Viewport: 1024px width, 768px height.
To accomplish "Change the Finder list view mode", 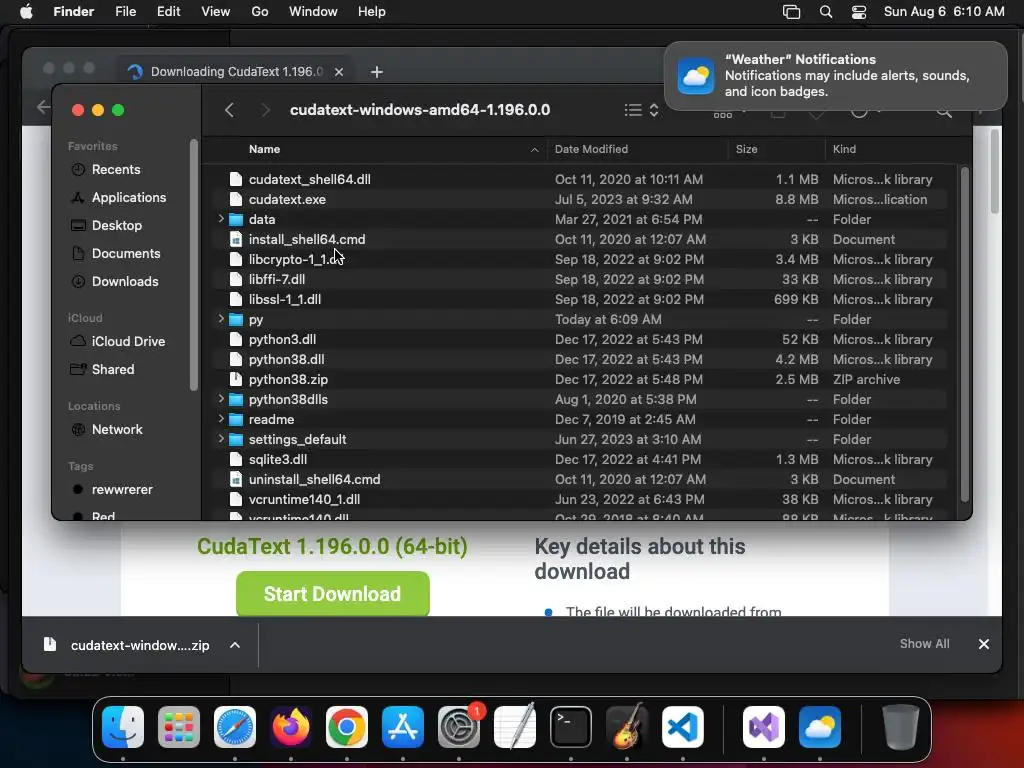I will coord(641,110).
